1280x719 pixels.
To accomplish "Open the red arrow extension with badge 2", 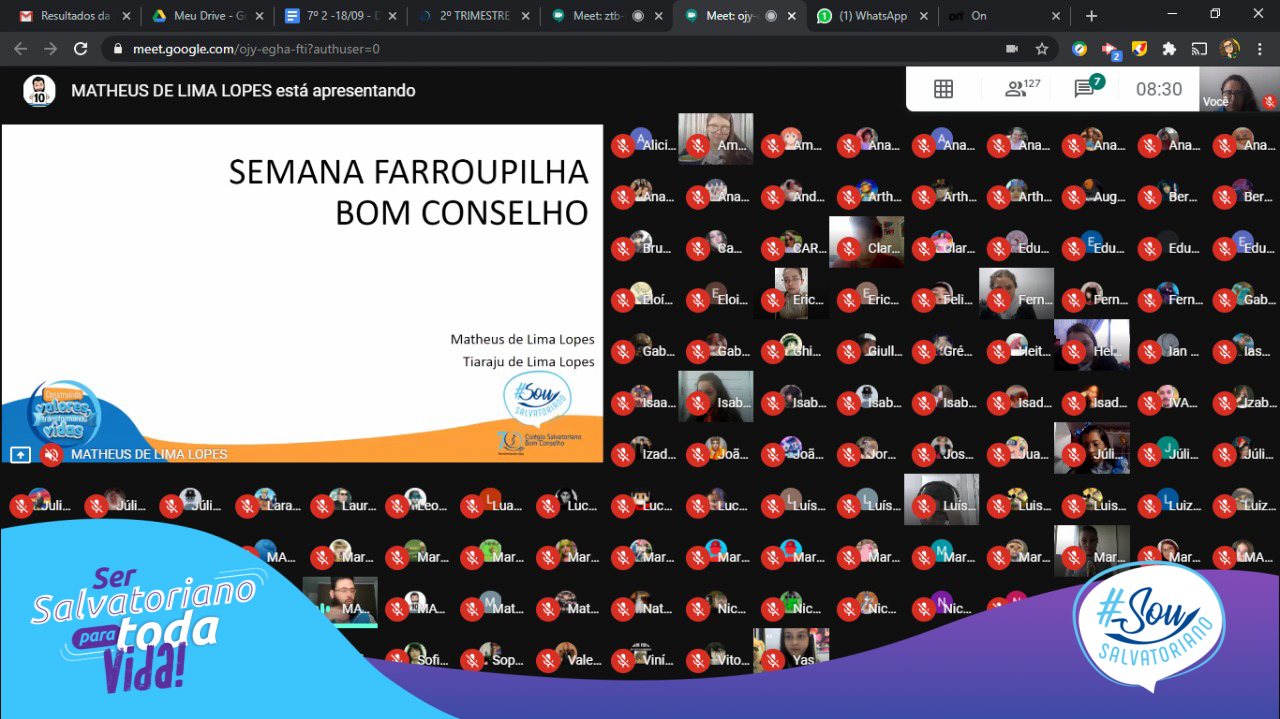I will (x=1110, y=49).
